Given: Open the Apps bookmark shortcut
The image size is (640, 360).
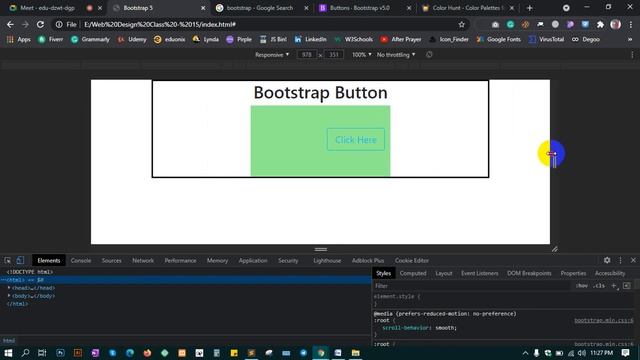Looking at the screenshot, I should (x=19, y=40).
